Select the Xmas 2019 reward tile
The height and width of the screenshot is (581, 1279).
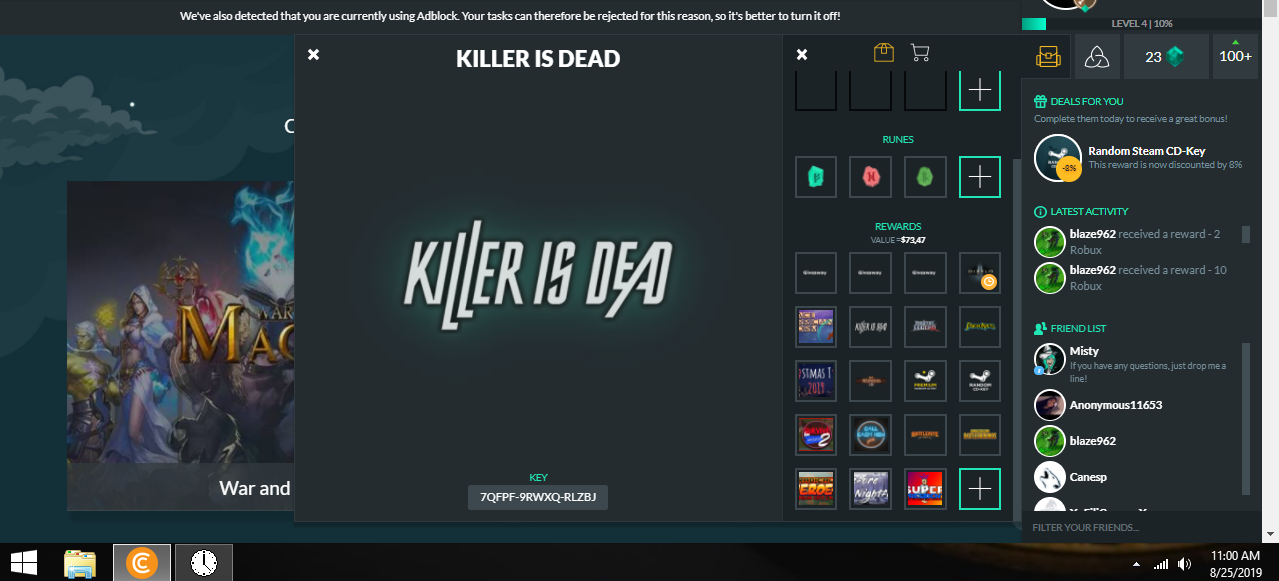[x=816, y=380]
